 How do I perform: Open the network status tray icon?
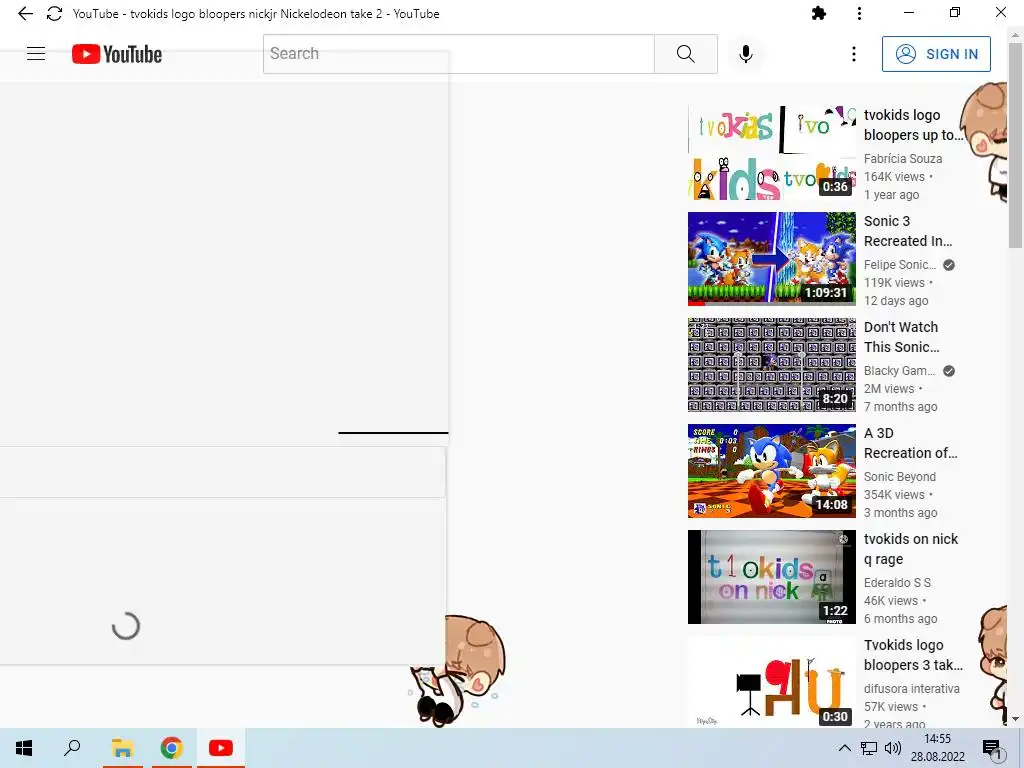click(869, 748)
